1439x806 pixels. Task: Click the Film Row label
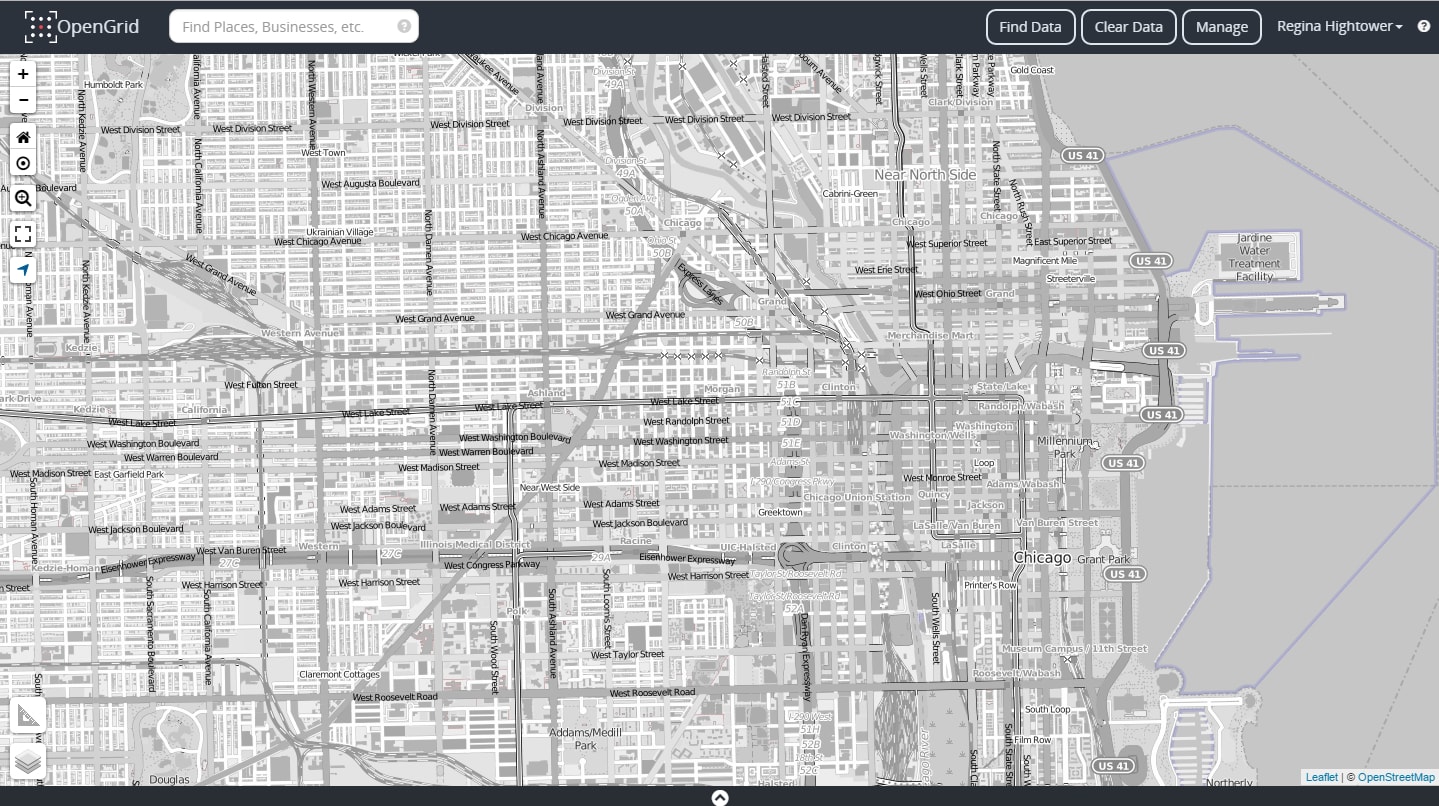(1033, 741)
